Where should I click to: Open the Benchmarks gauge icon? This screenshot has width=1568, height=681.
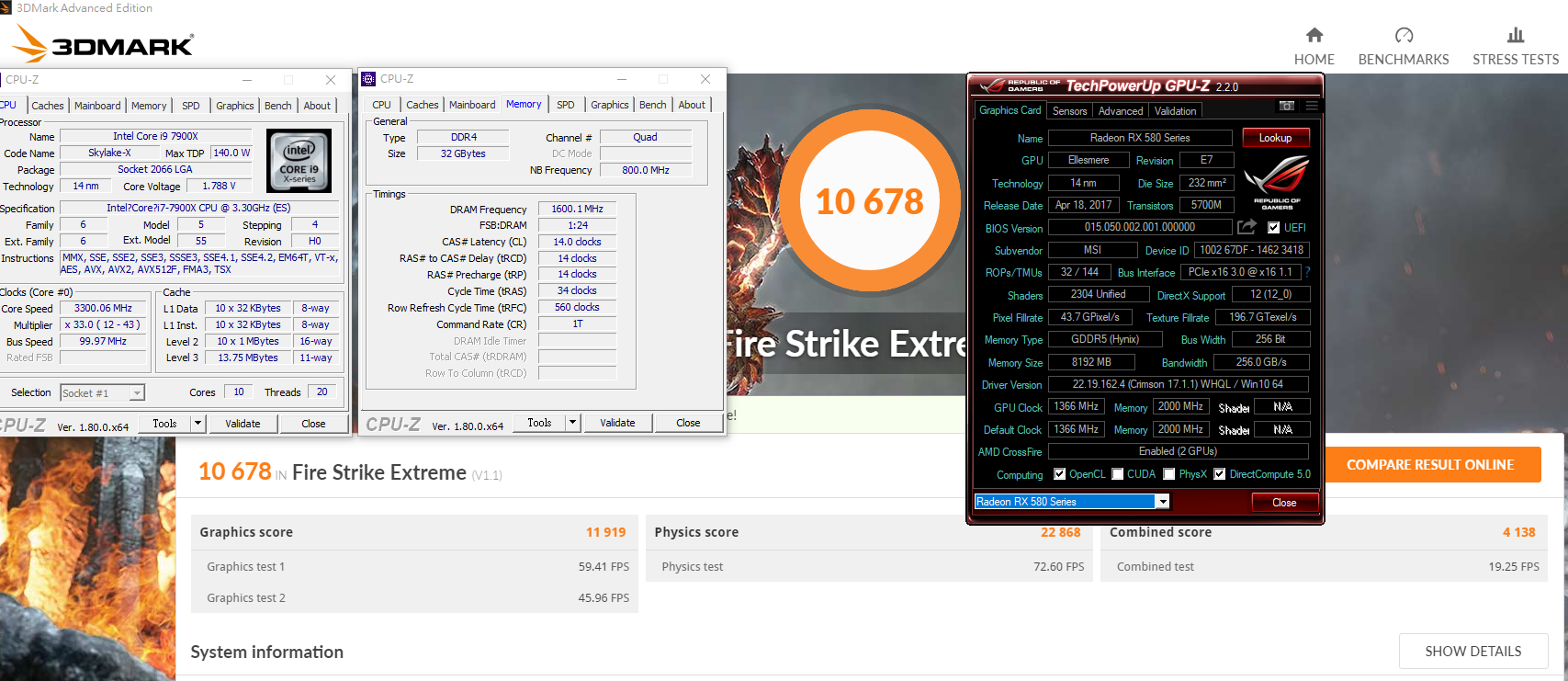pyautogui.click(x=1404, y=35)
